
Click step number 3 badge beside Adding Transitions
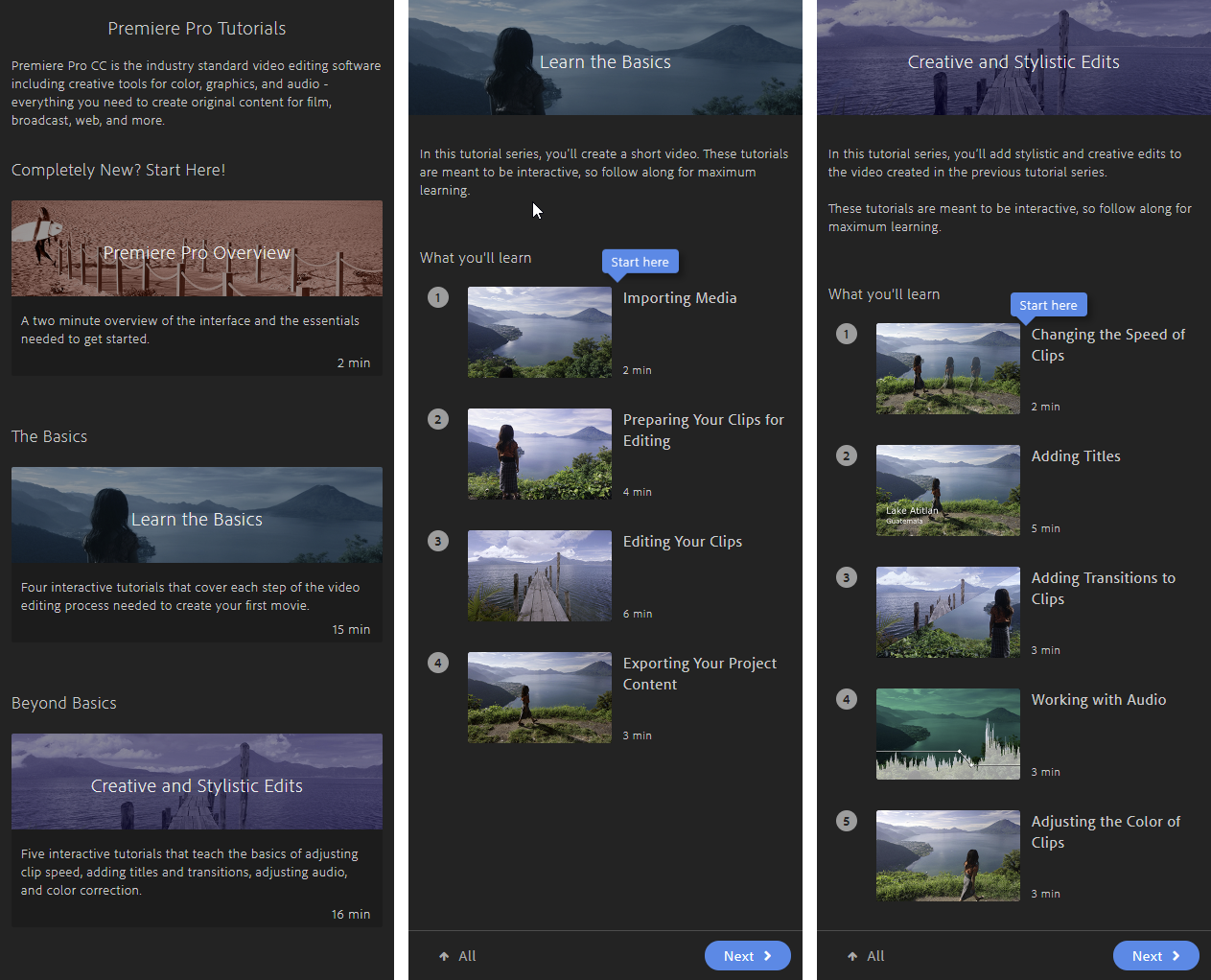(847, 577)
